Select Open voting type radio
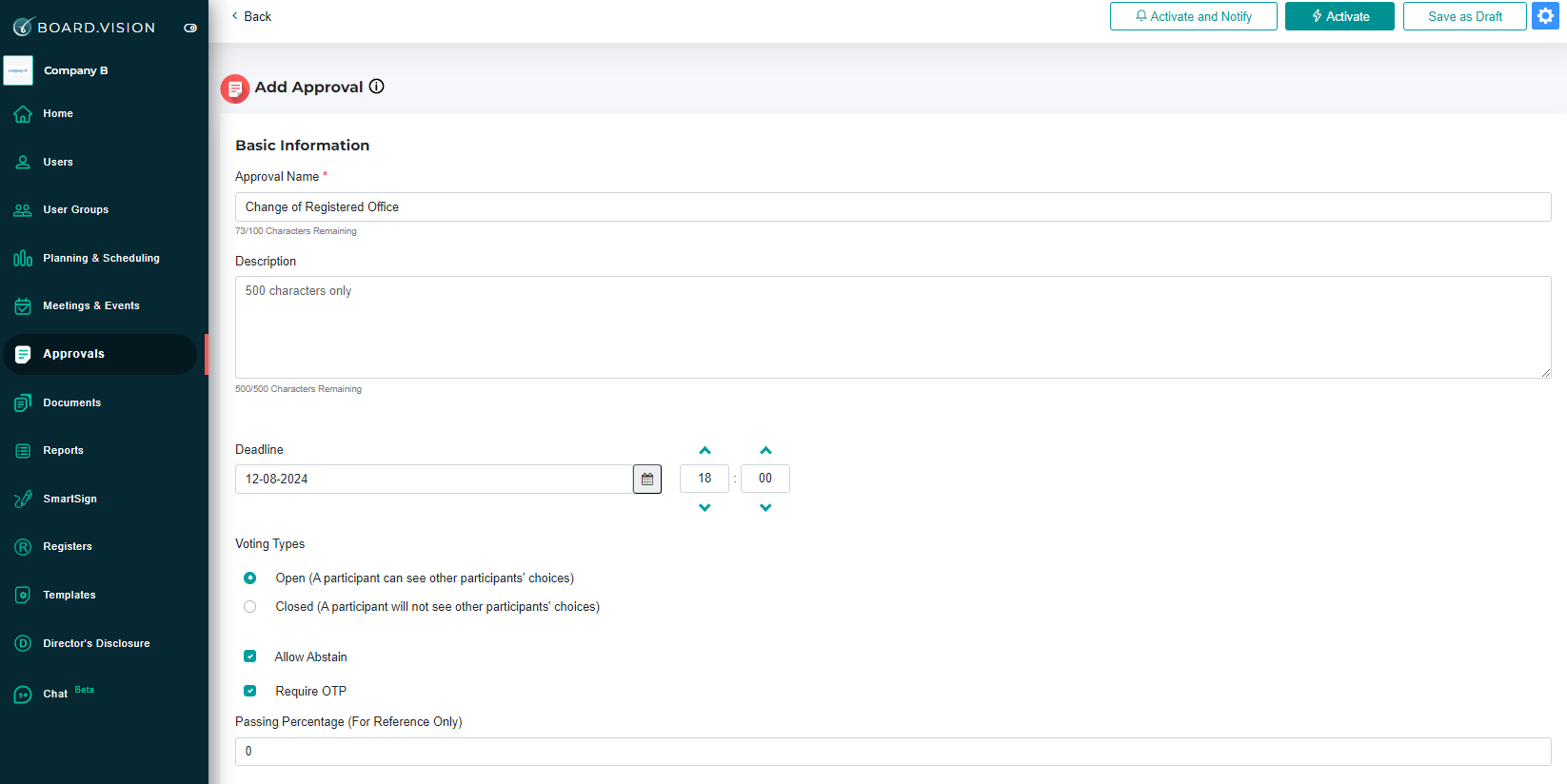1567x784 pixels. click(249, 578)
